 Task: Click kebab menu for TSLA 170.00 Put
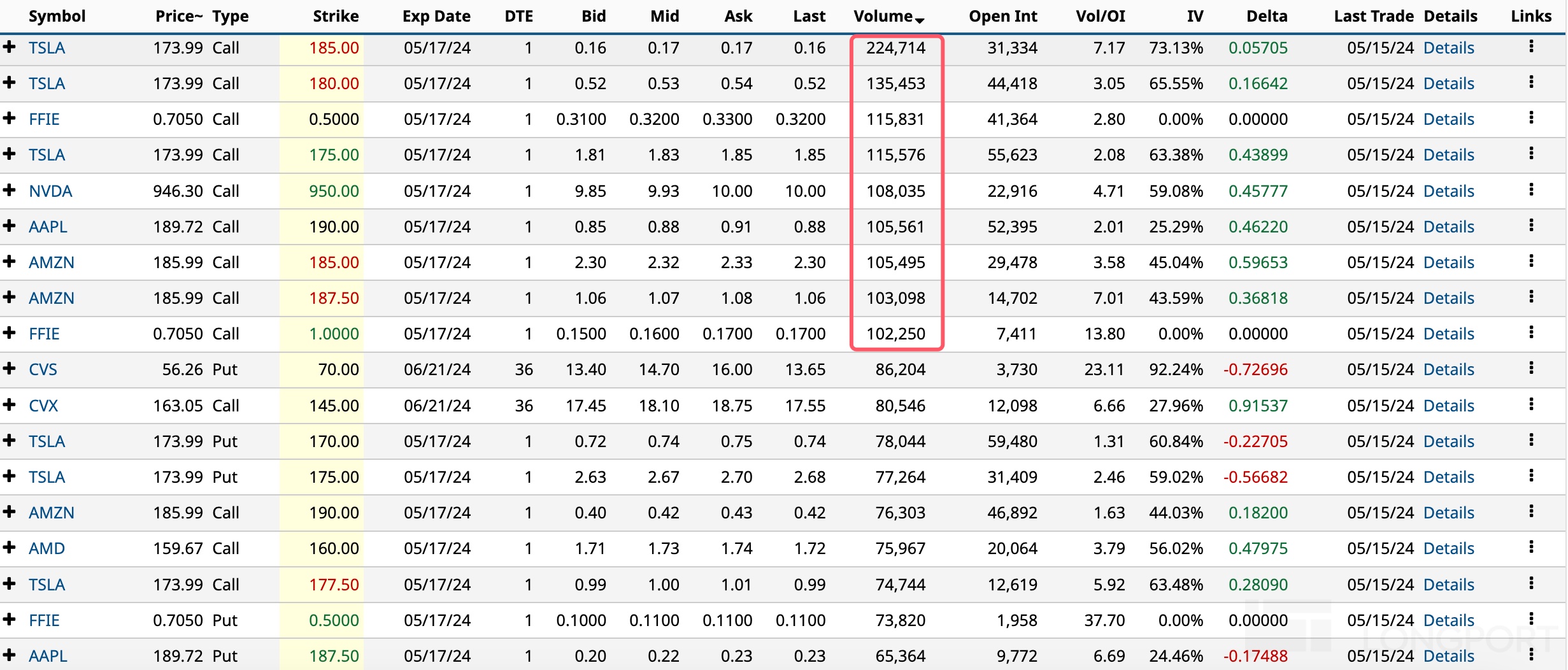[1531, 440]
